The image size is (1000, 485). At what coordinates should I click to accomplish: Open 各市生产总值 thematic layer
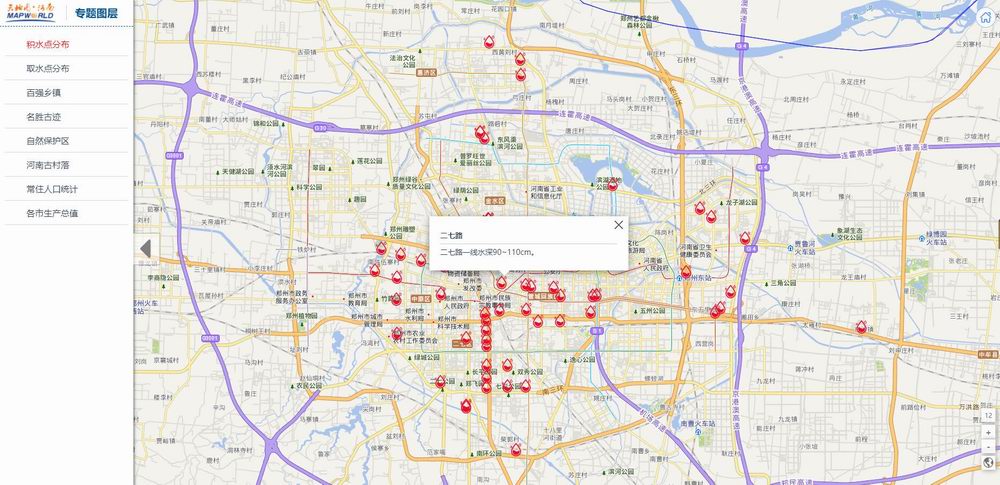pyautogui.click(x=52, y=212)
